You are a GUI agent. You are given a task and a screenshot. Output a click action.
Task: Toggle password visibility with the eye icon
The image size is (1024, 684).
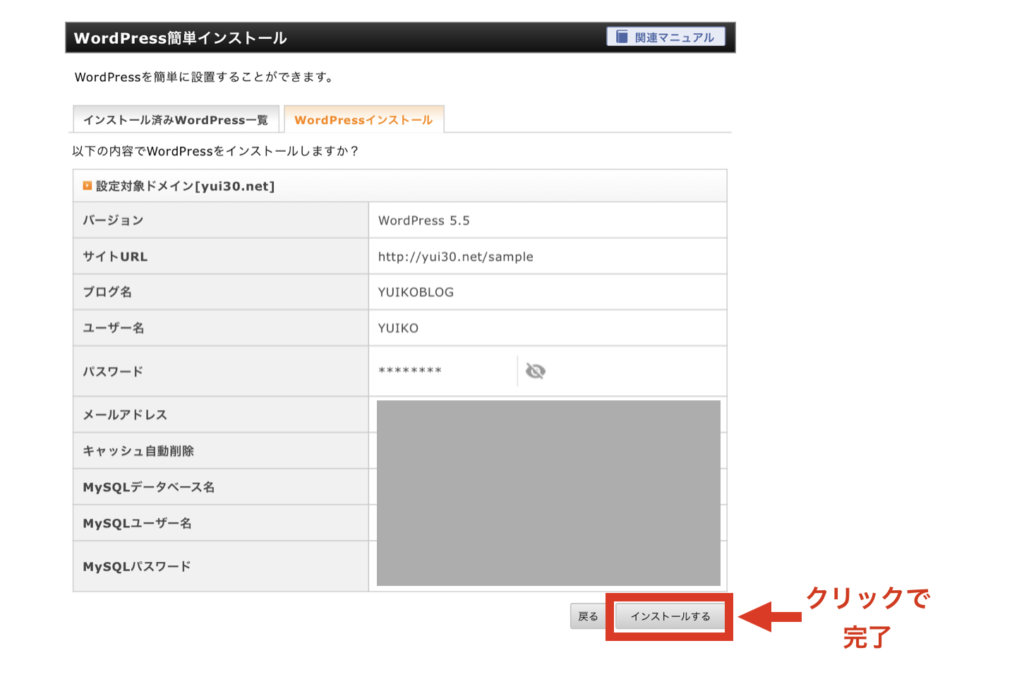(x=535, y=371)
